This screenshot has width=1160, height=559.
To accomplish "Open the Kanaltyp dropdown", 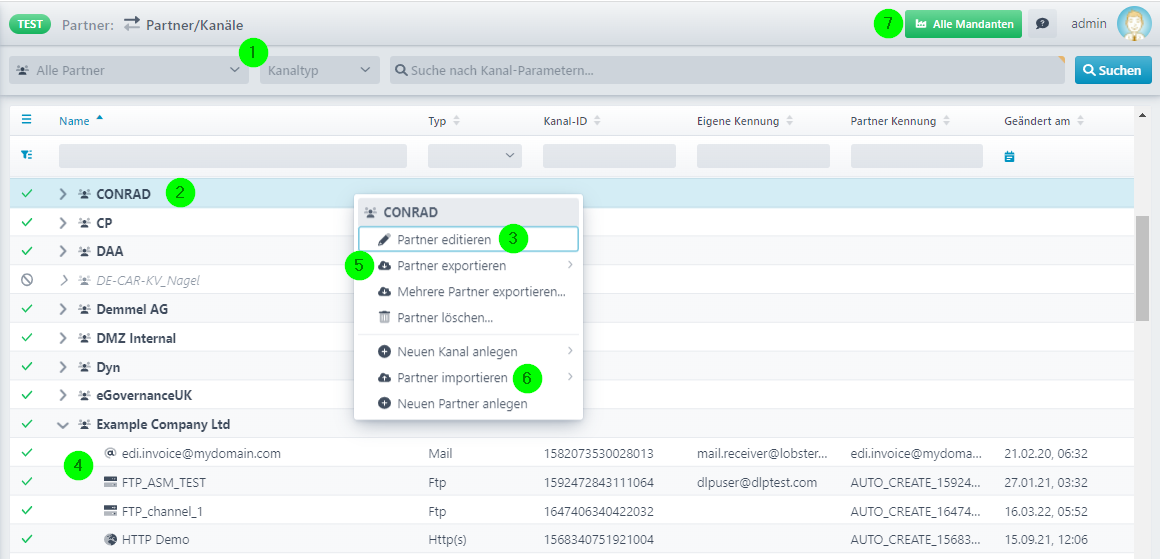I will pyautogui.click(x=320, y=70).
